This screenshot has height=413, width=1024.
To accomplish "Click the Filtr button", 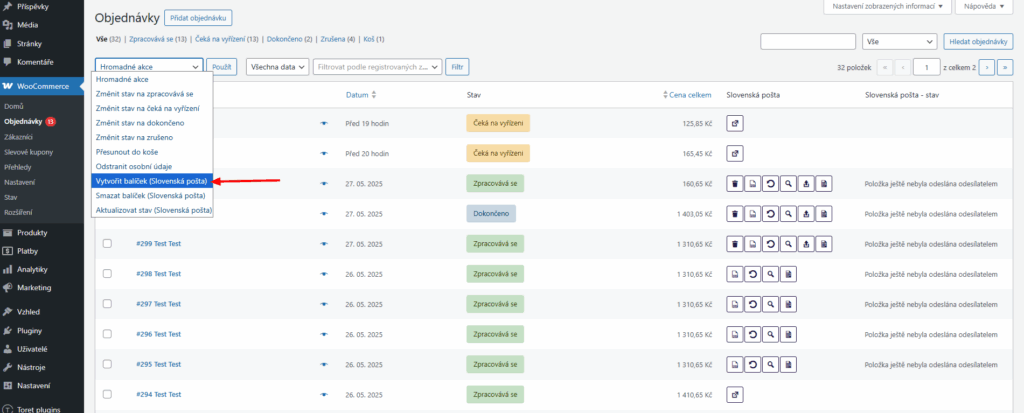I will tap(457, 67).
